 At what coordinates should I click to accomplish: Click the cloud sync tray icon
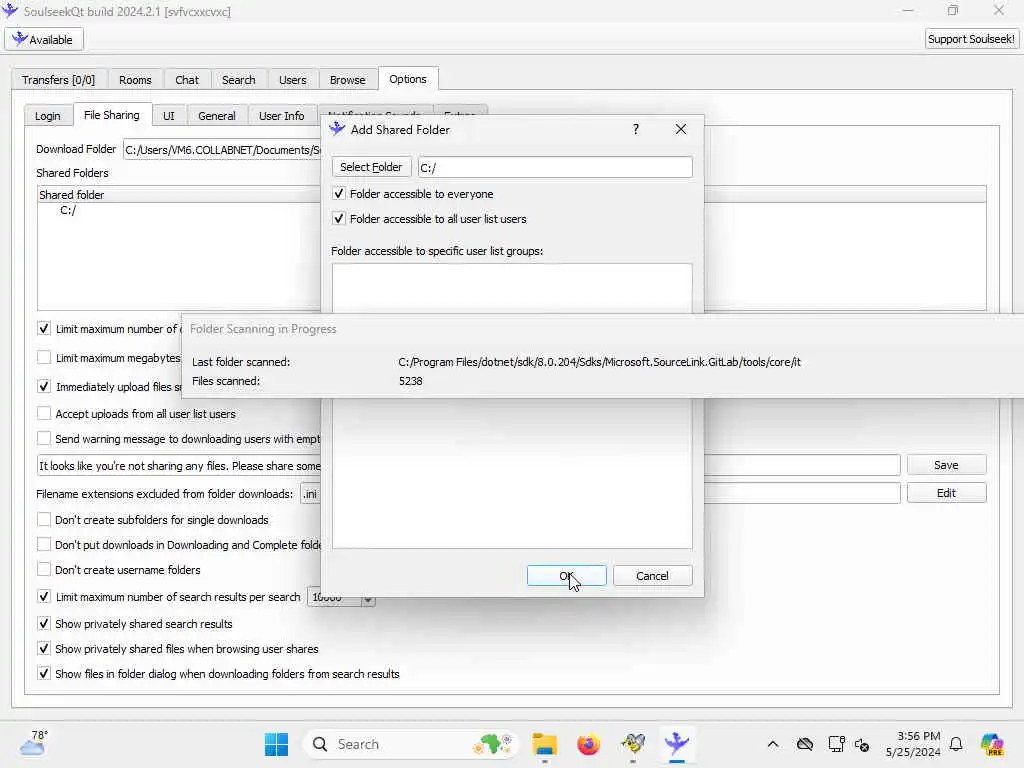805,744
